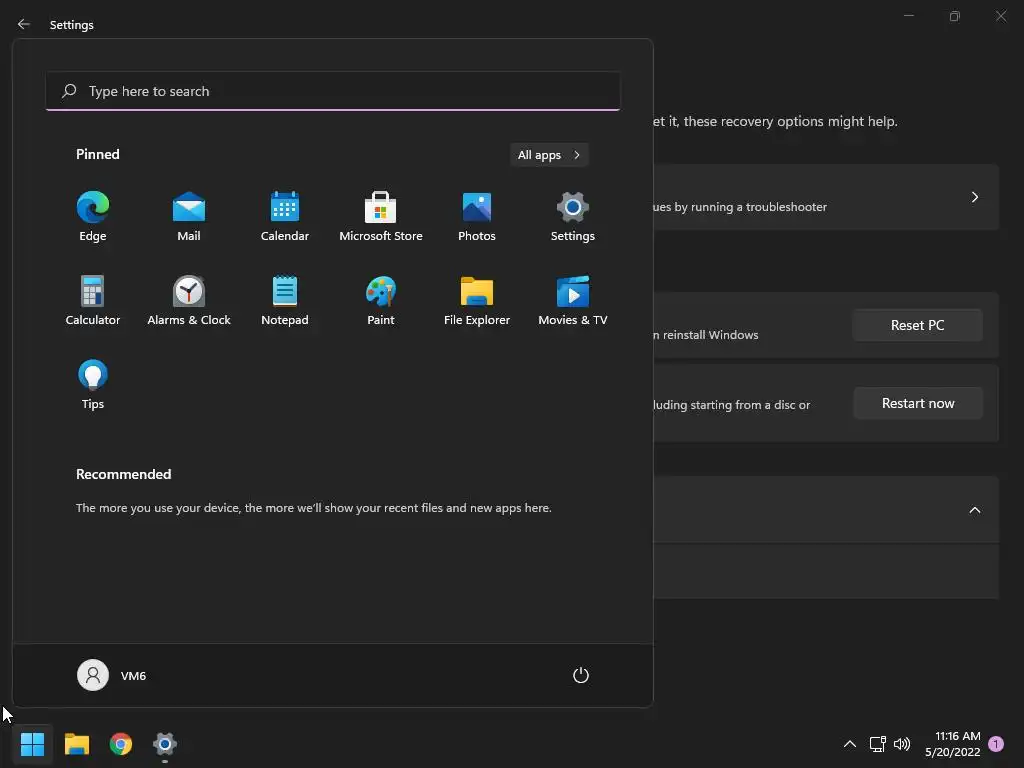
Task: Open the Calendar pinned app
Action: [285, 216]
